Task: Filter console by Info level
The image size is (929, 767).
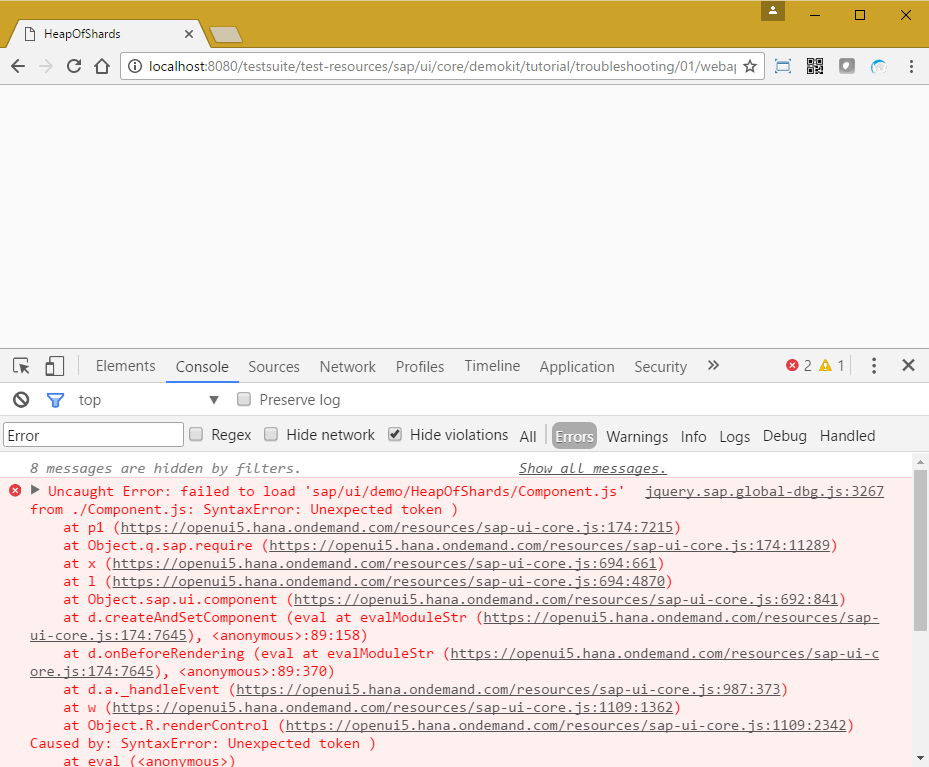Action: 693,437
